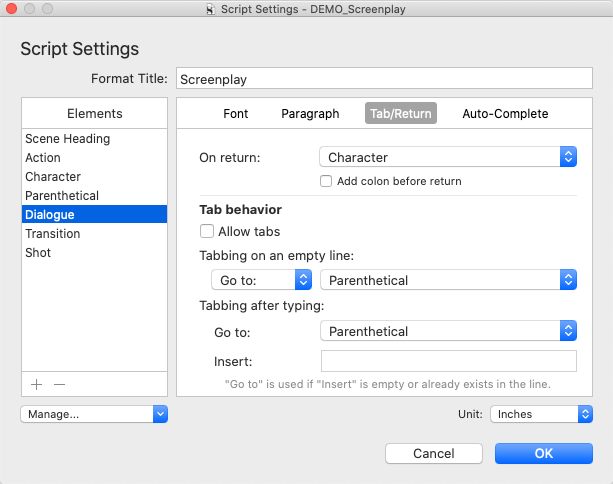Switch to the Paragraph tab

(x=310, y=114)
